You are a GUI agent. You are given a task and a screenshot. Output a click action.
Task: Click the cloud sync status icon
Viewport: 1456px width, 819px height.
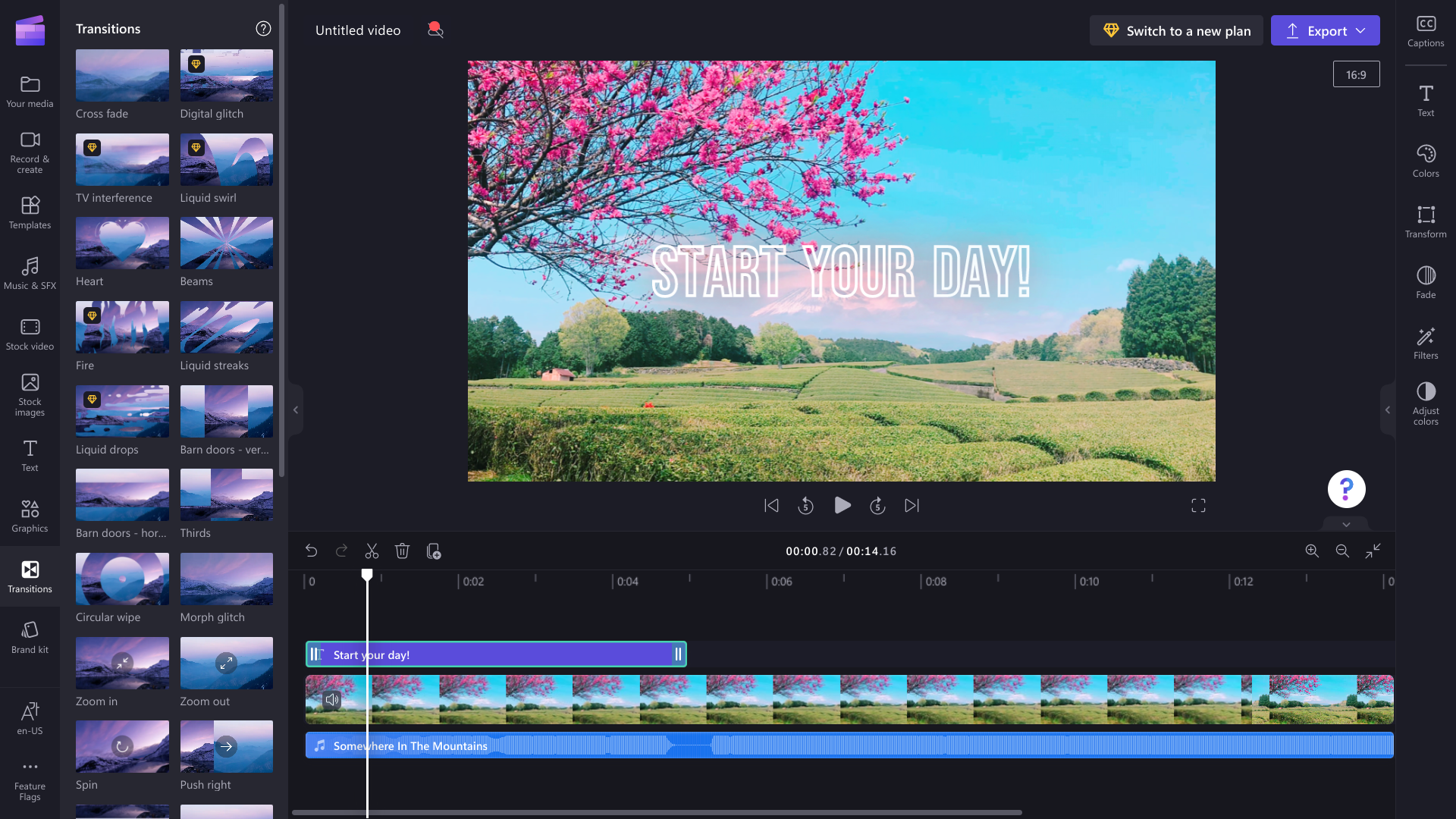click(x=435, y=30)
